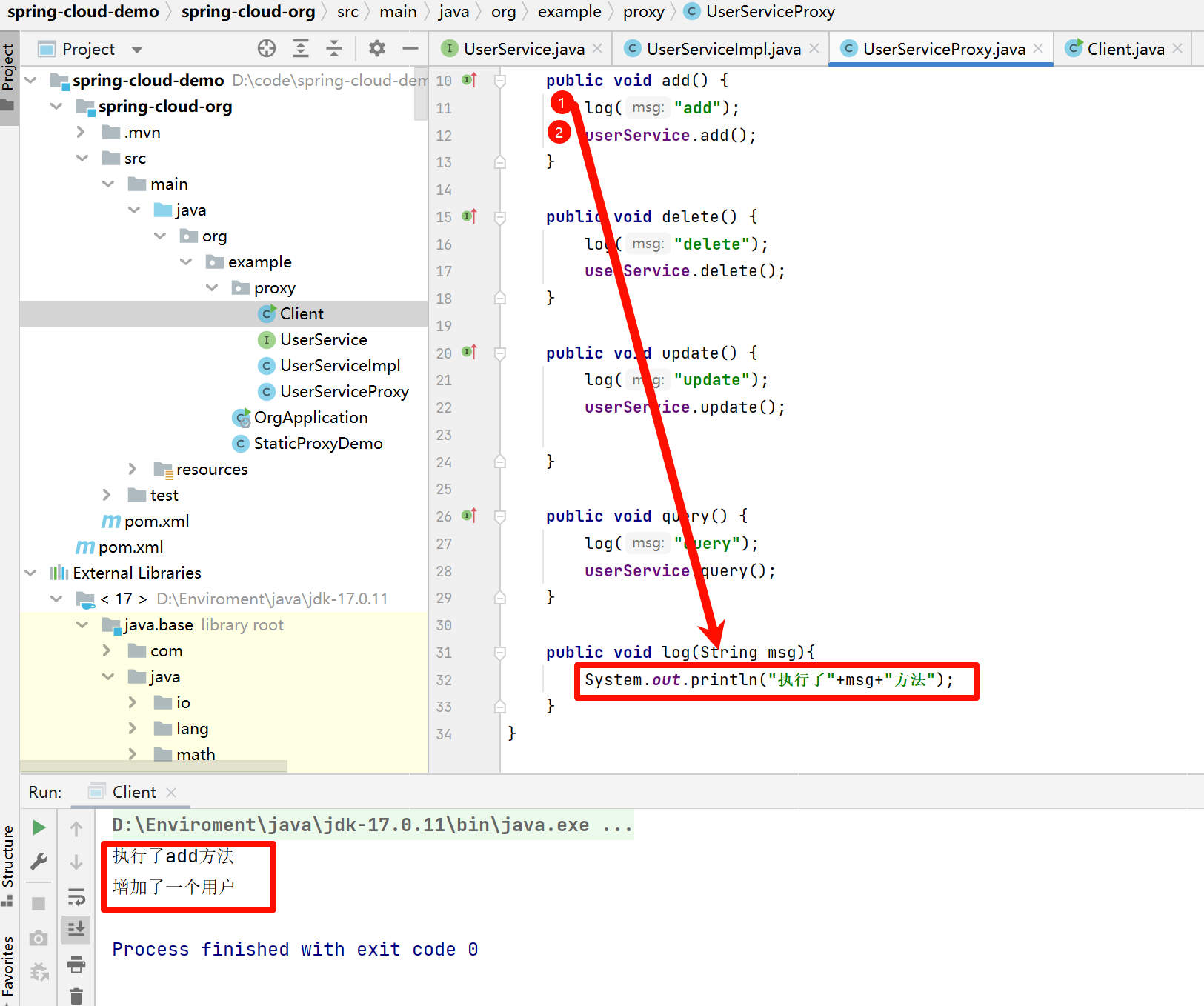Open Project panel settings gear
The width and height of the screenshot is (1204, 1006).
point(377,49)
